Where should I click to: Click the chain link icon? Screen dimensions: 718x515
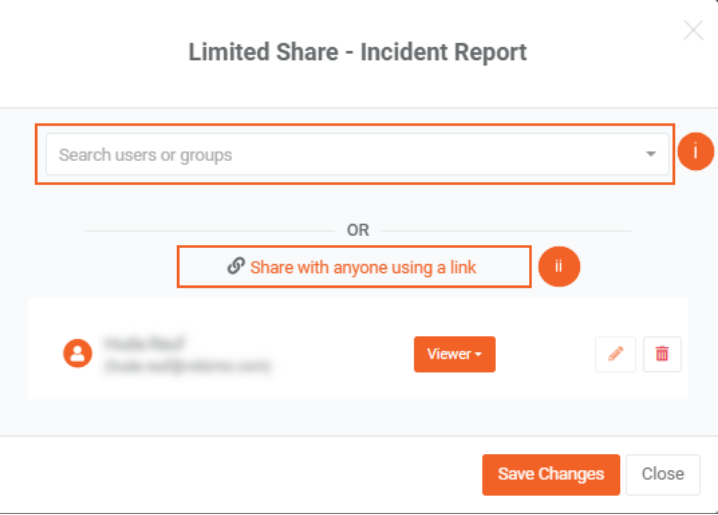(x=236, y=266)
